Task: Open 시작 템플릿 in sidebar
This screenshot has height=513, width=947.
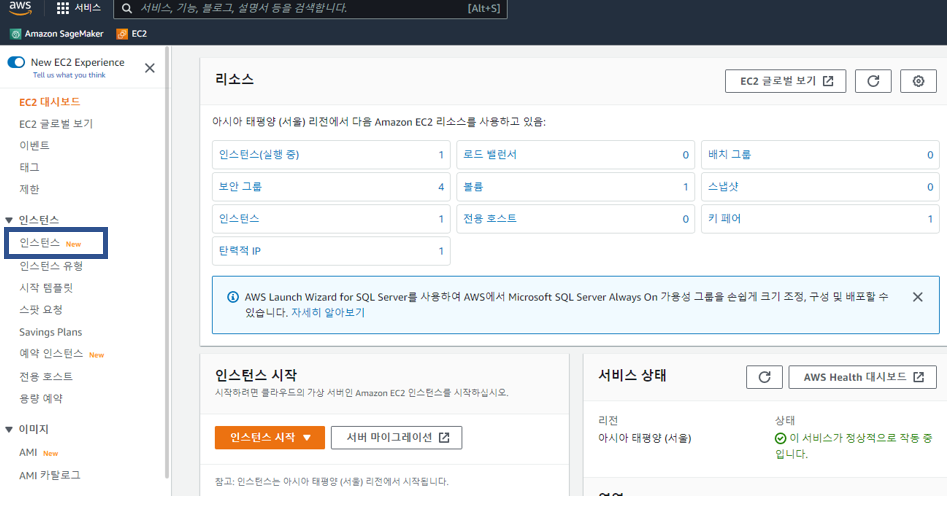Action: coord(46,288)
